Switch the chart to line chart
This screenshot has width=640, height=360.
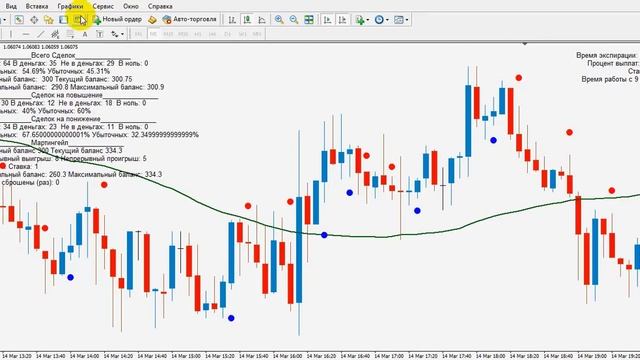click(x=262, y=20)
